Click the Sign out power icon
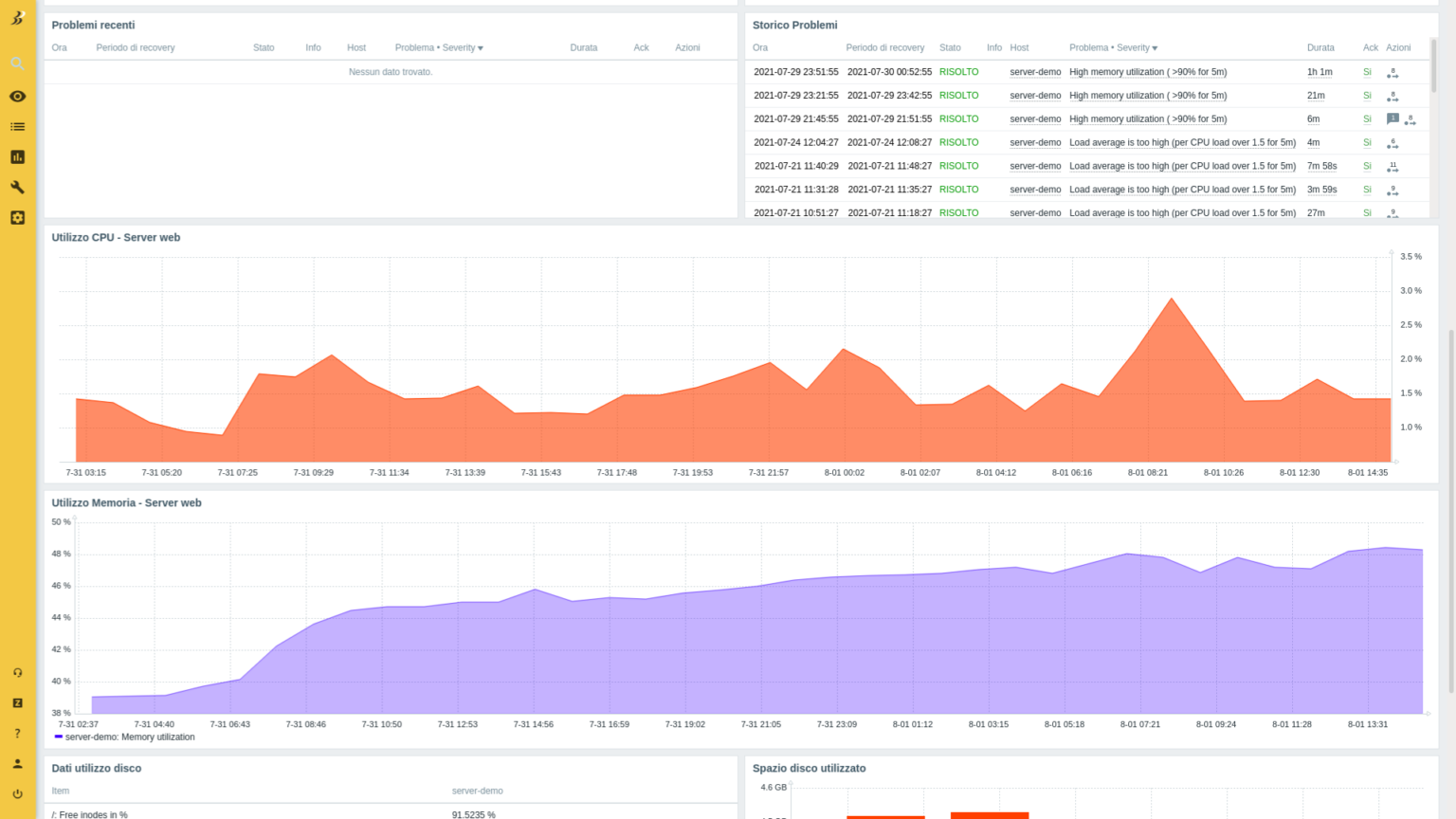1456x819 pixels. tap(17, 794)
